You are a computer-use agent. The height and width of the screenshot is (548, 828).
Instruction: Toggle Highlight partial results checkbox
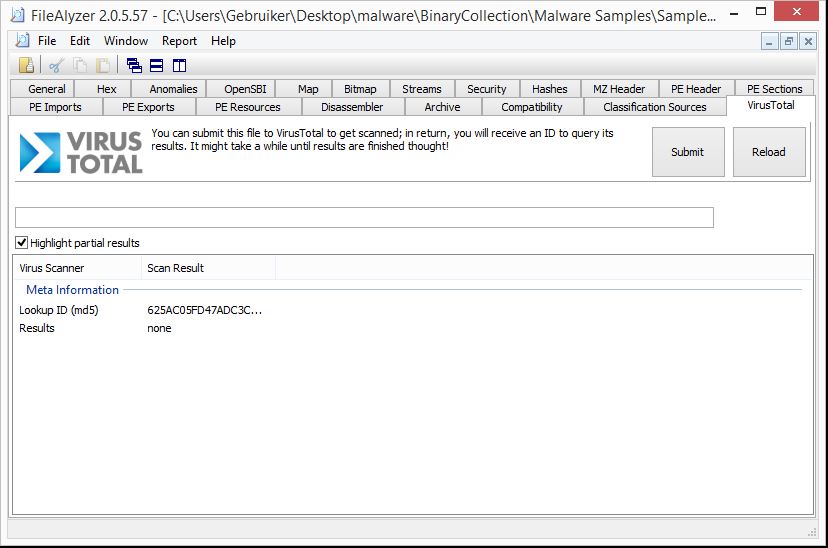click(x=22, y=242)
